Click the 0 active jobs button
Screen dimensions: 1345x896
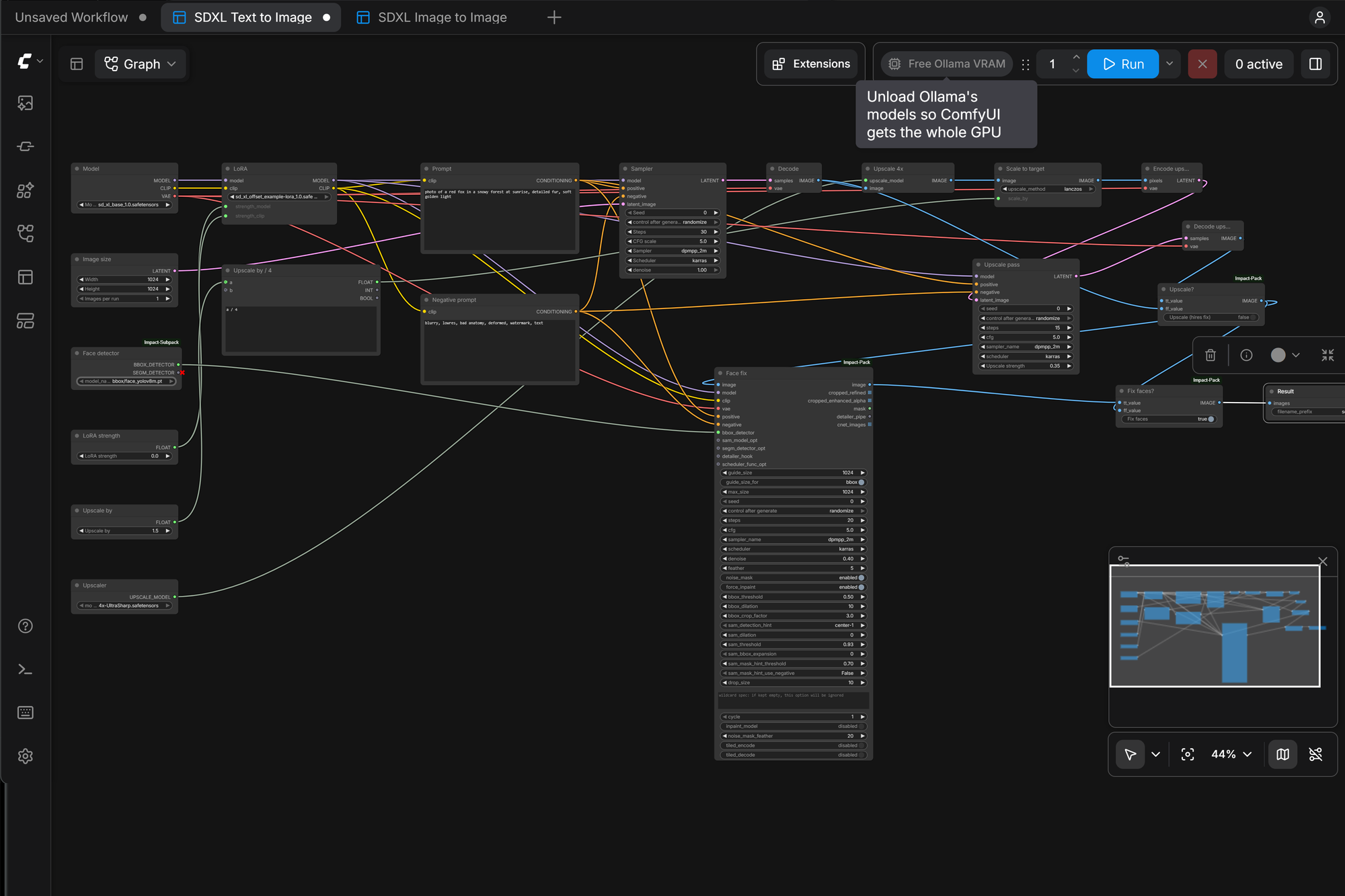[1259, 64]
